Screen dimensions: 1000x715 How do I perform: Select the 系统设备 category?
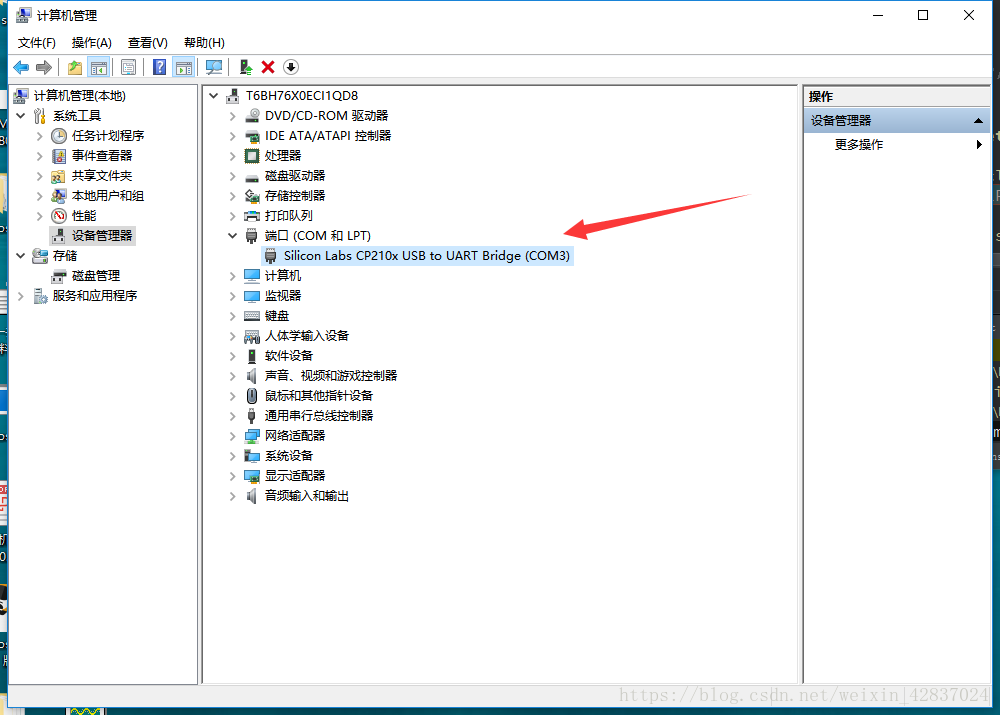[288, 456]
